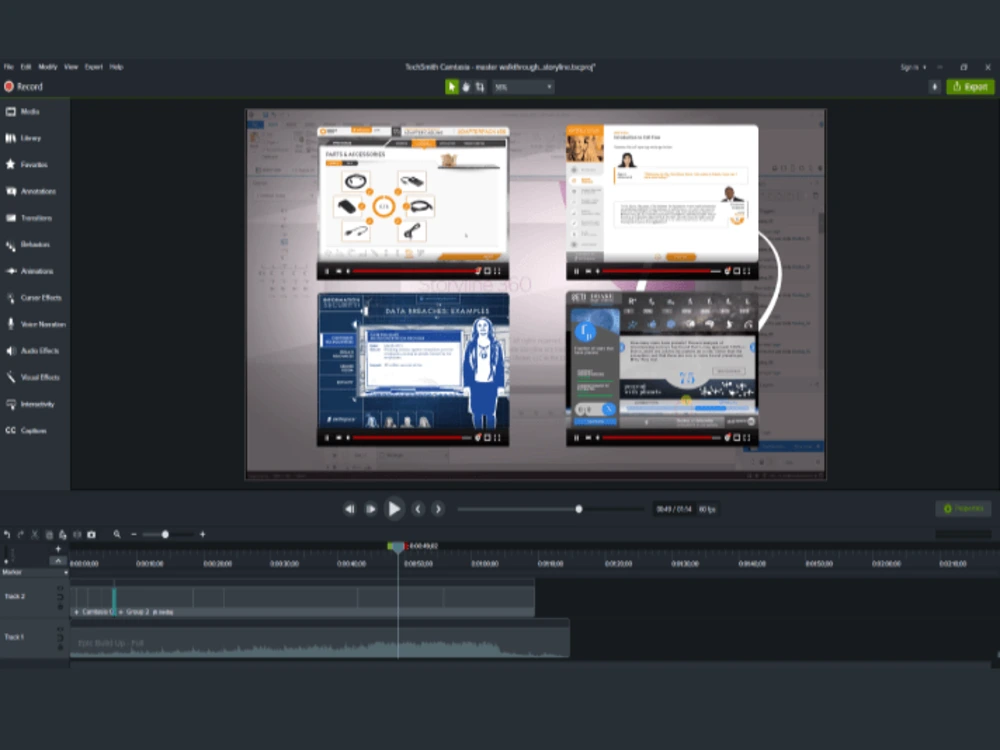Select the hand Pan tool

click(x=466, y=87)
